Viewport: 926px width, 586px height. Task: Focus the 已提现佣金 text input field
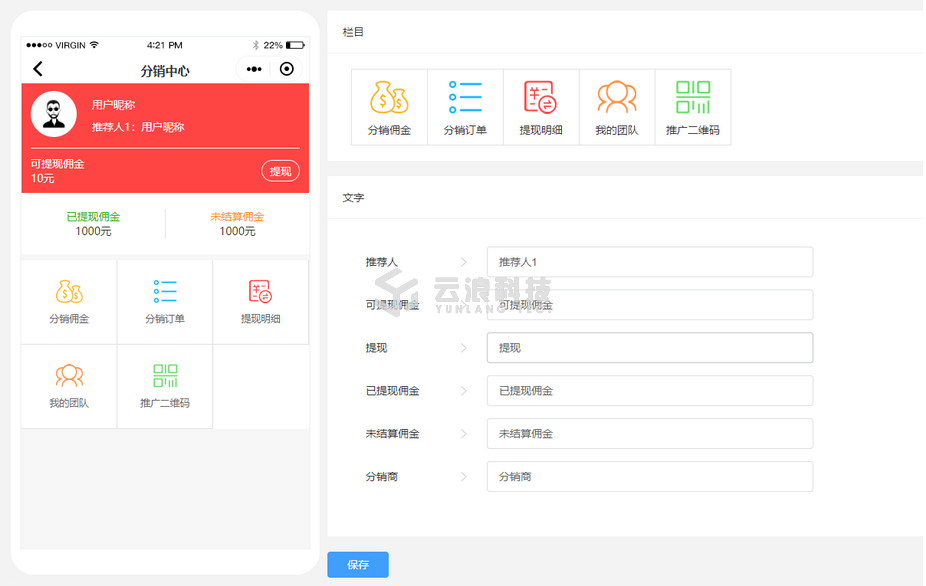click(649, 391)
